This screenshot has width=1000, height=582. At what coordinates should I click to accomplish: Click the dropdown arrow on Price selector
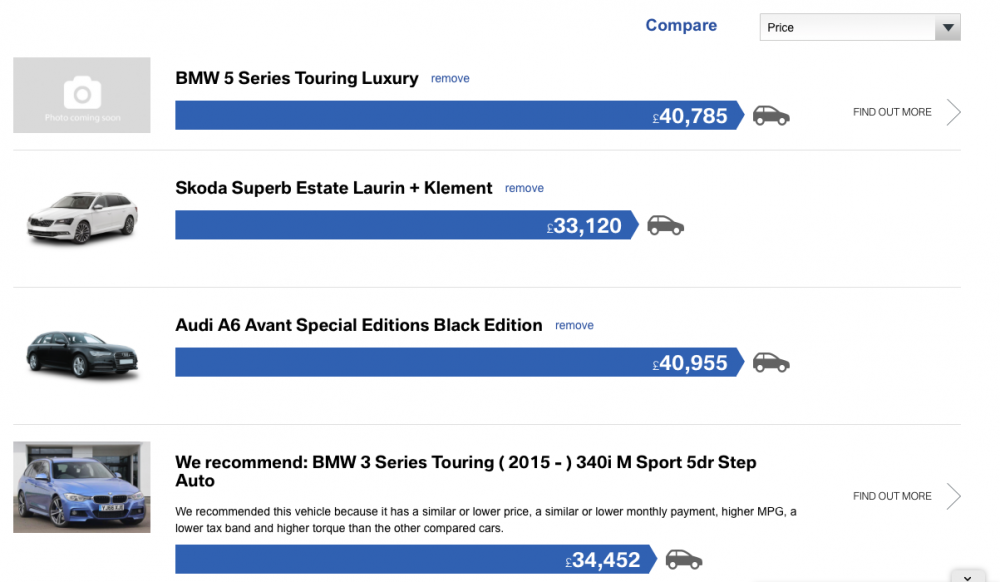tap(948, 27)
